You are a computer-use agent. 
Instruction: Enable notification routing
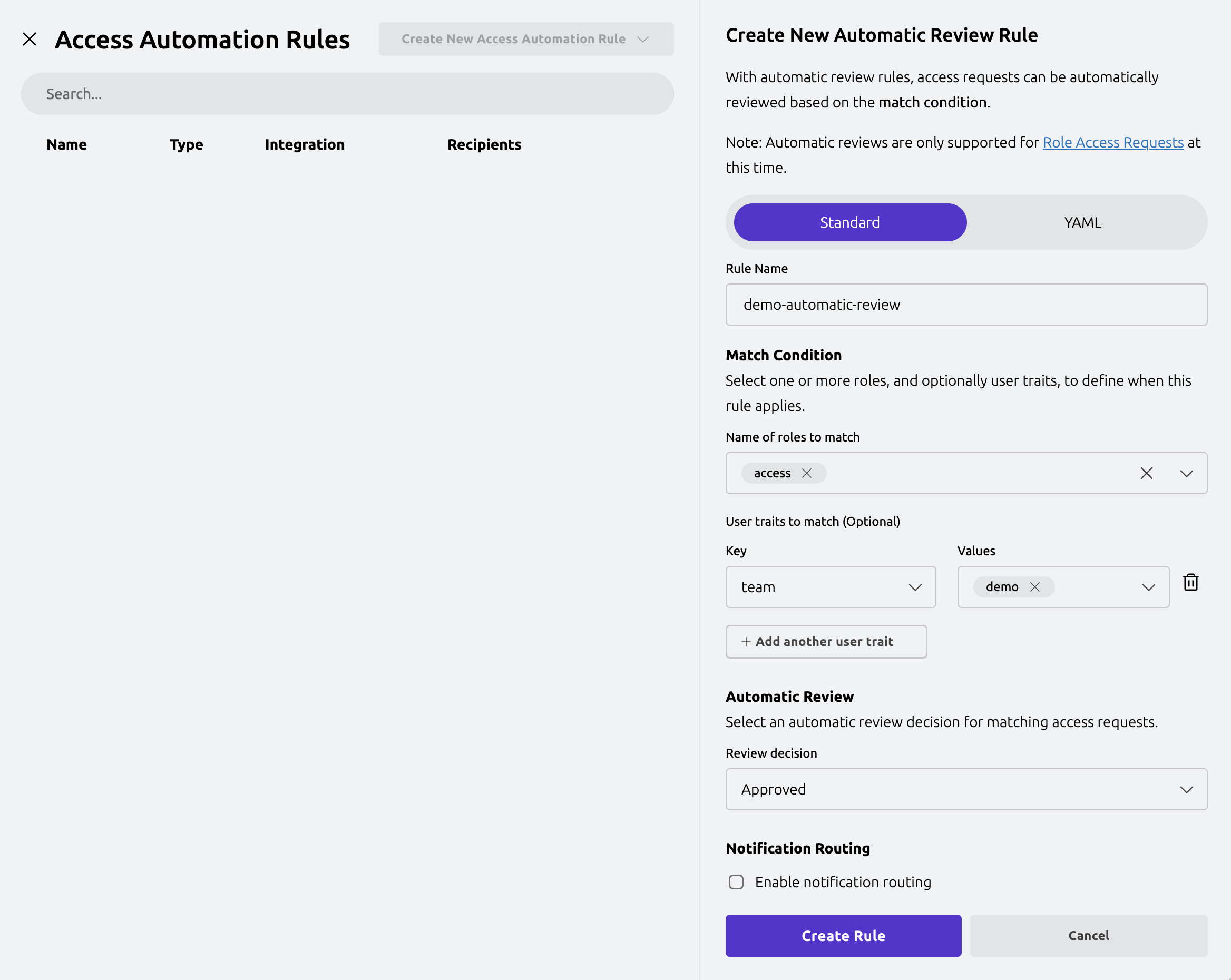736,882
